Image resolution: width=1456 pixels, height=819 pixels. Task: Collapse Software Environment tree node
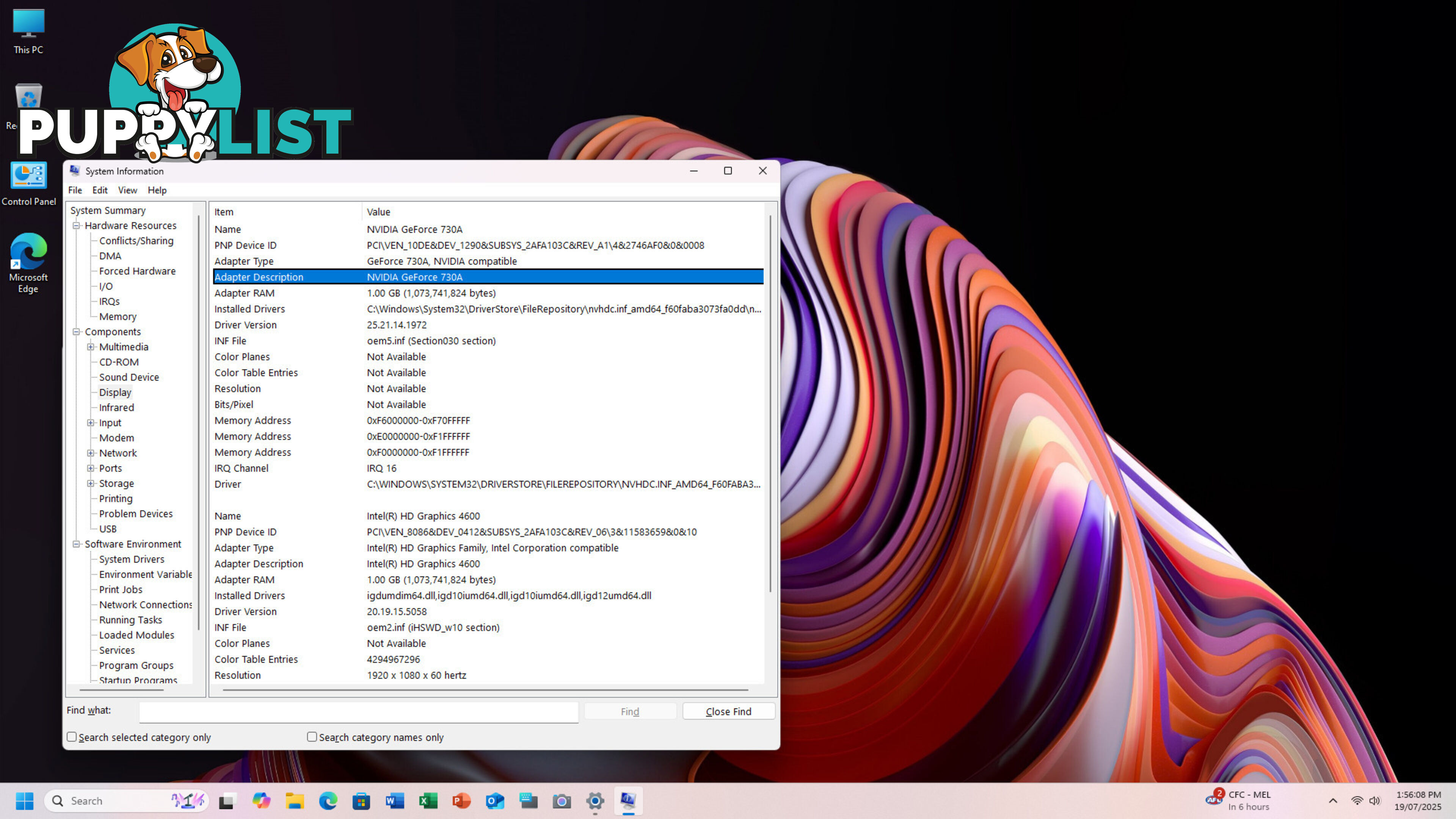[x=76, y=544]
